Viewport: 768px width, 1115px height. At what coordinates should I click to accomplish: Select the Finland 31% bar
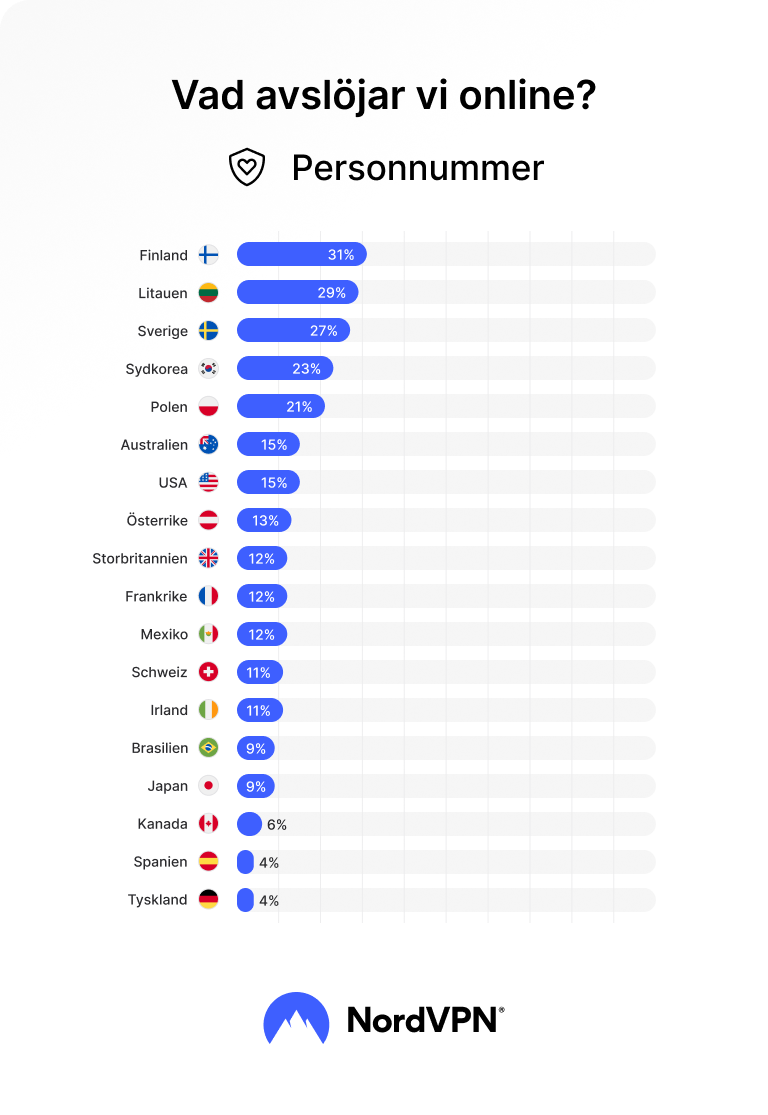pos(302,254)
